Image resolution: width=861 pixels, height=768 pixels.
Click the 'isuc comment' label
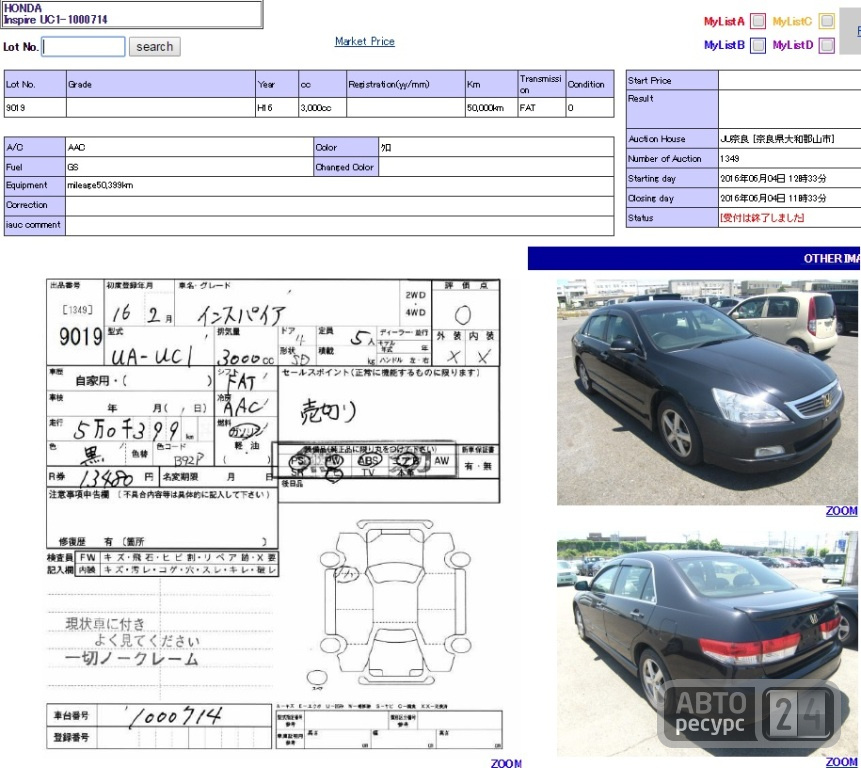33,225
